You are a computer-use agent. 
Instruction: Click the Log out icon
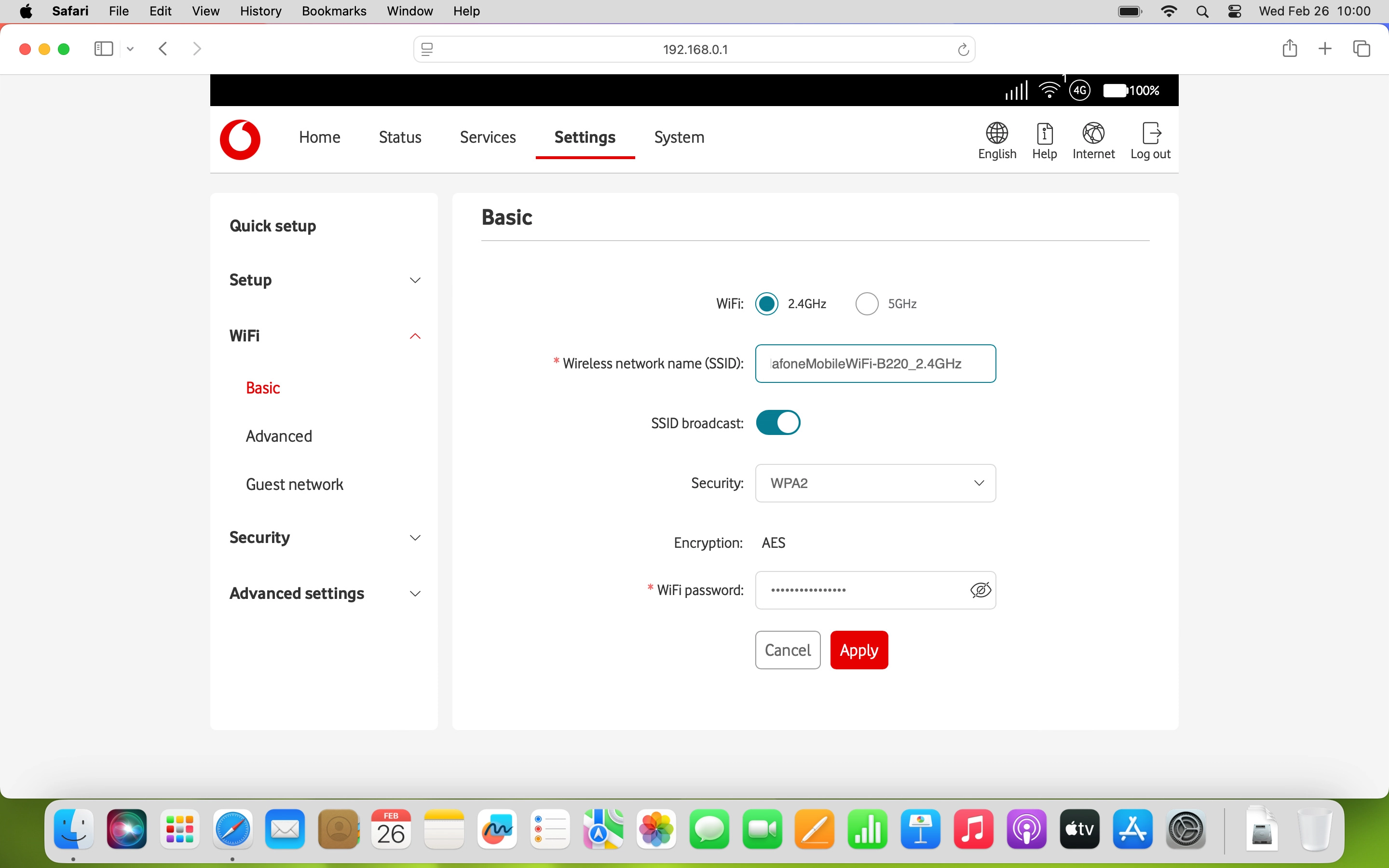[x=1150, y=134]
